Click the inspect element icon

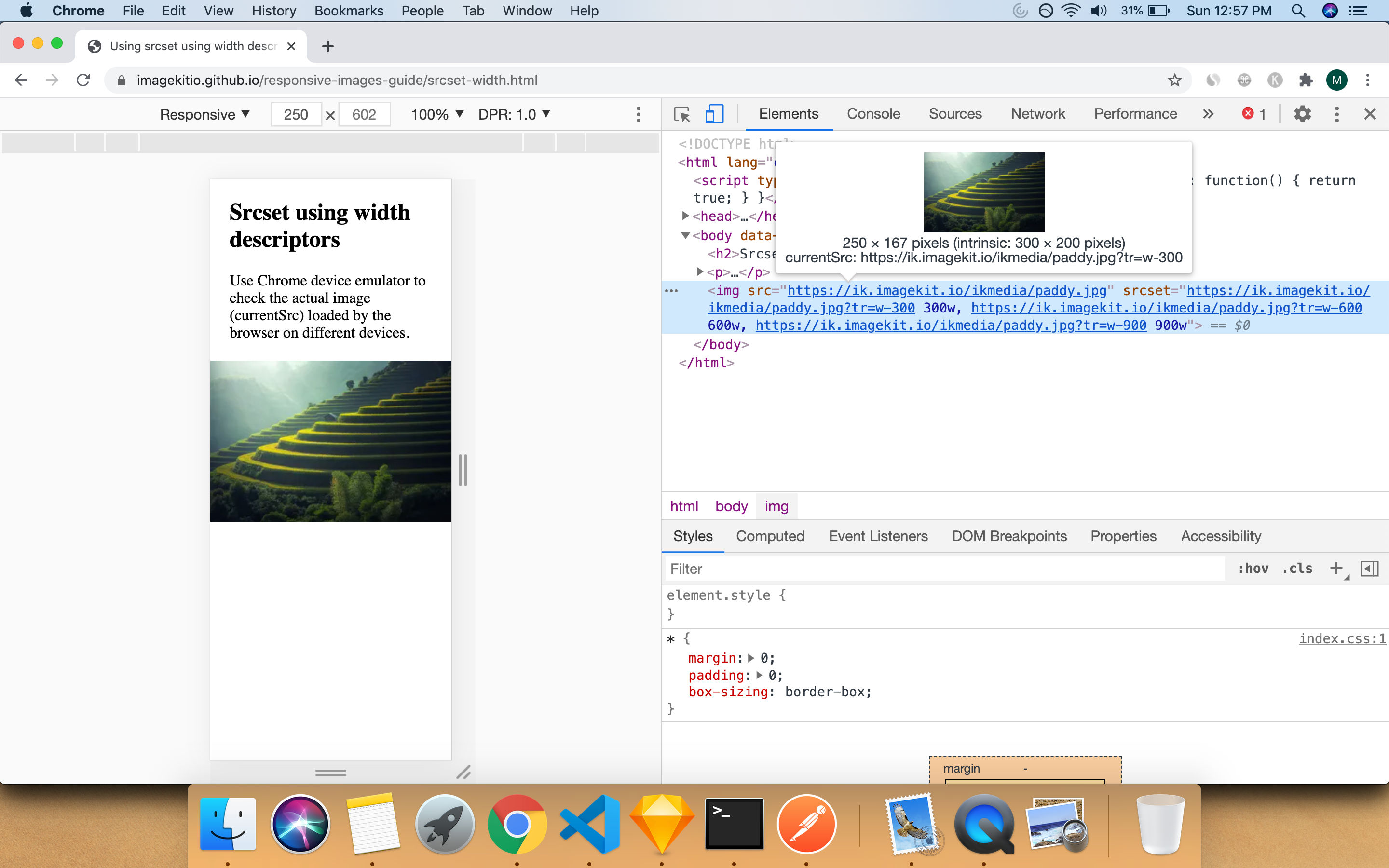tap(681, 113)
